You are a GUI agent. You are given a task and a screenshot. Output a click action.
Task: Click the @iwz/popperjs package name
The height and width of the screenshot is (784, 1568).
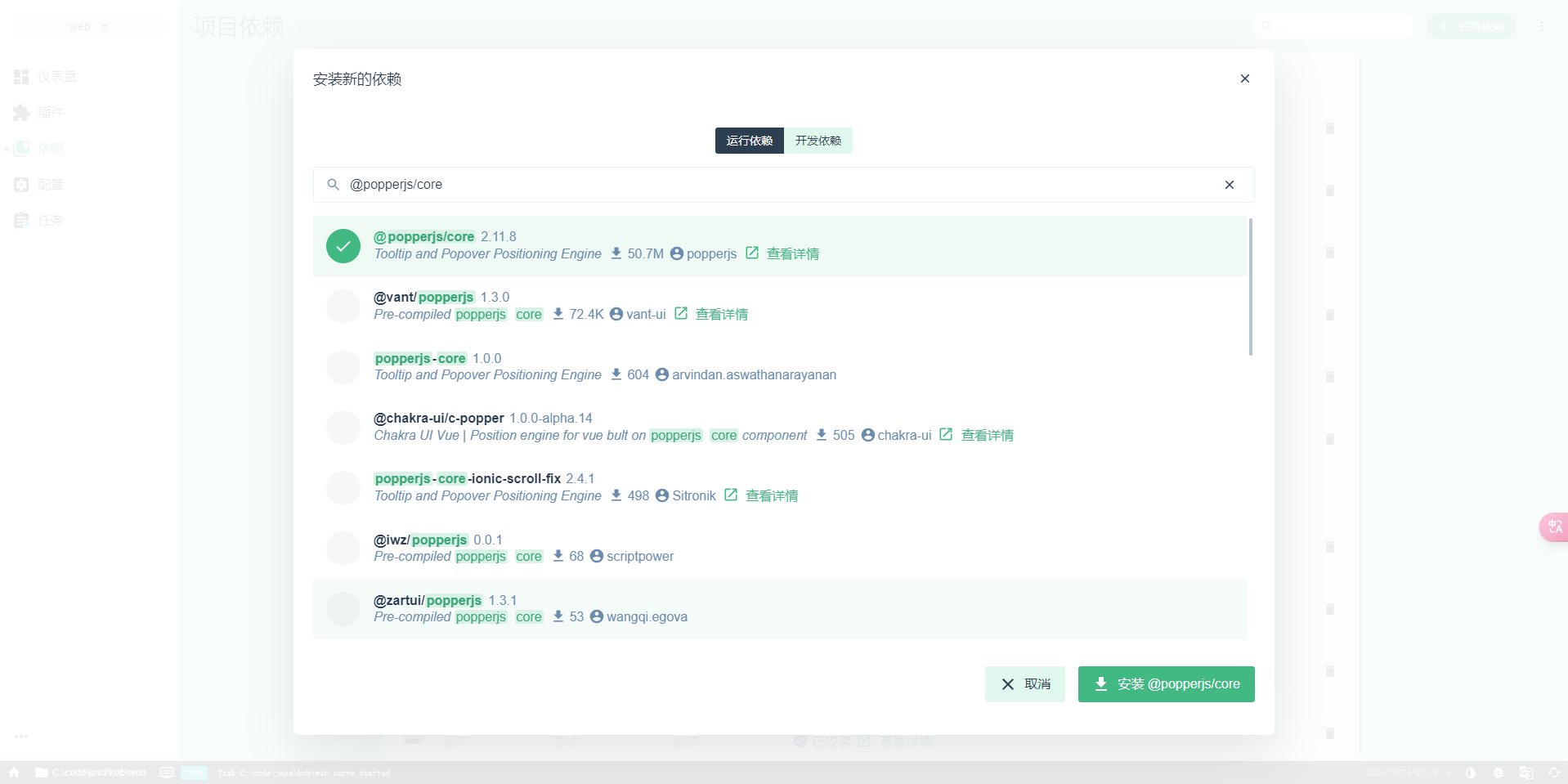tap(421, 540)
